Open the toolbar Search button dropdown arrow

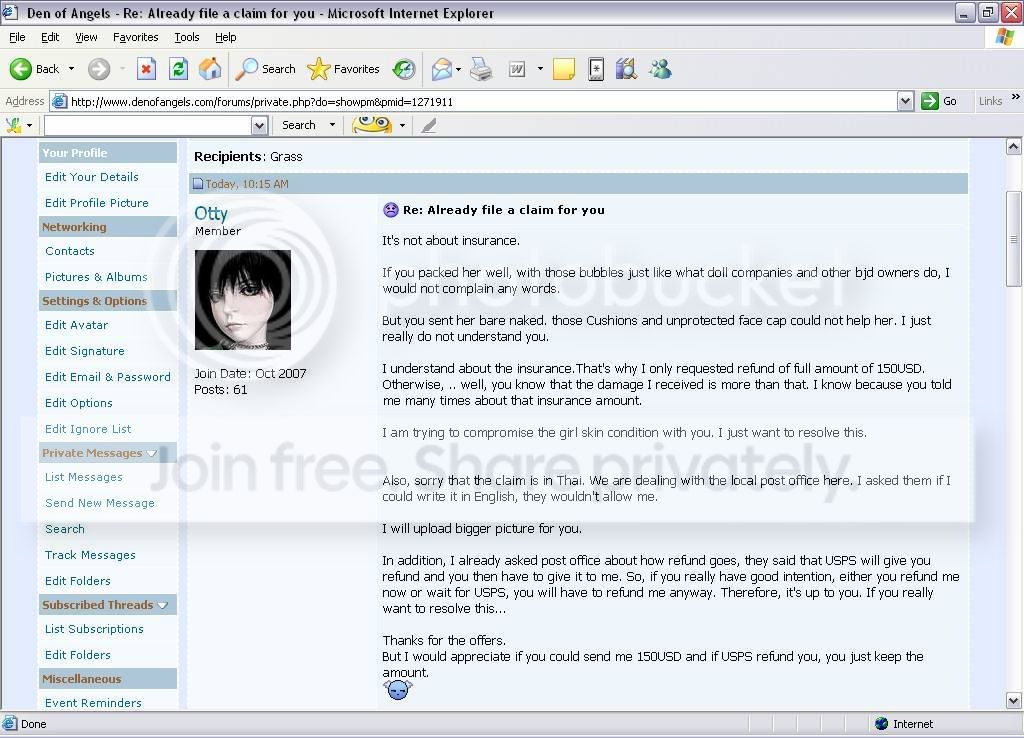[x=332, y=125]
